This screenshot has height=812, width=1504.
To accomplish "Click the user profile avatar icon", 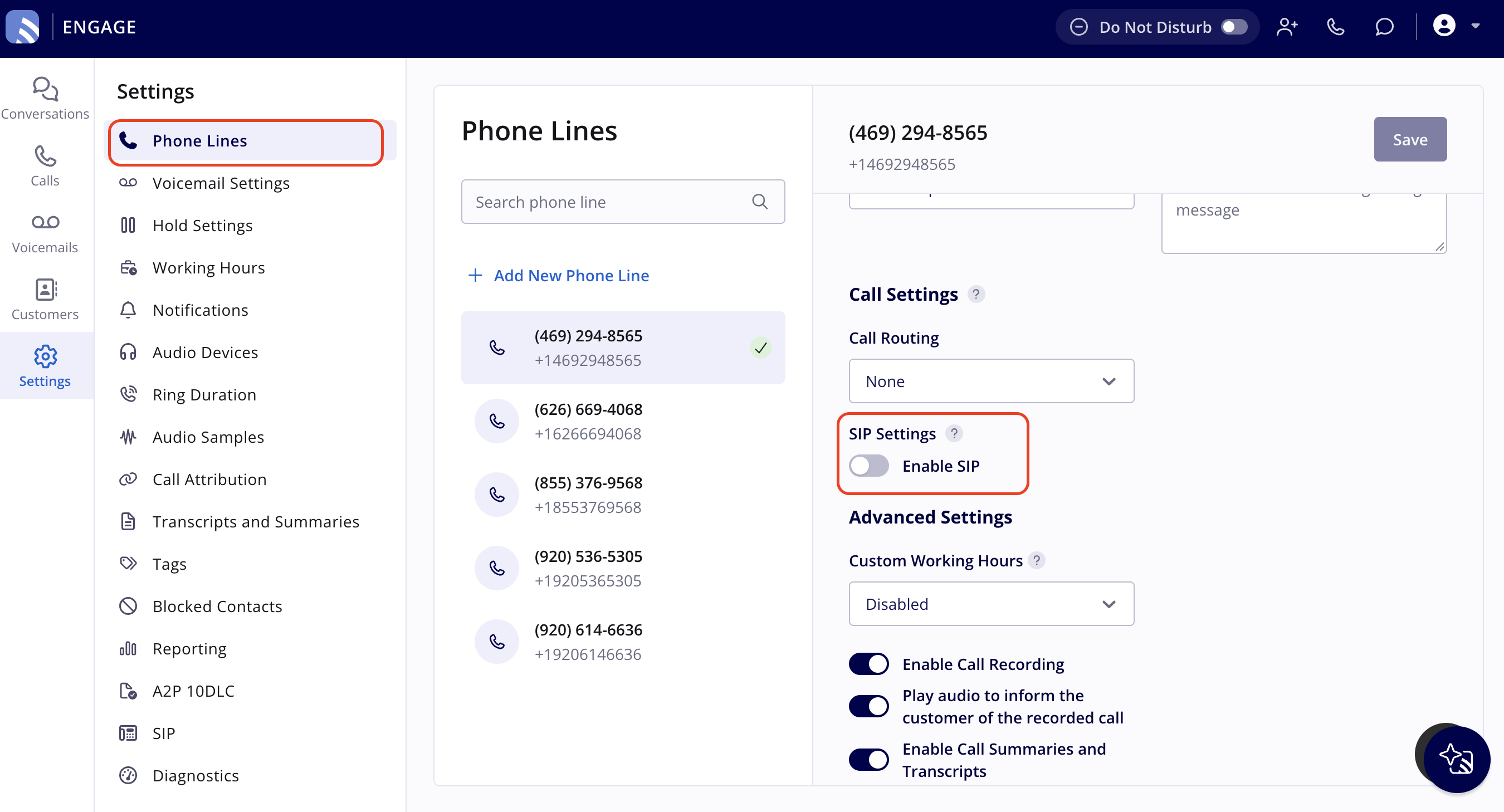I will pos(1444,26).
